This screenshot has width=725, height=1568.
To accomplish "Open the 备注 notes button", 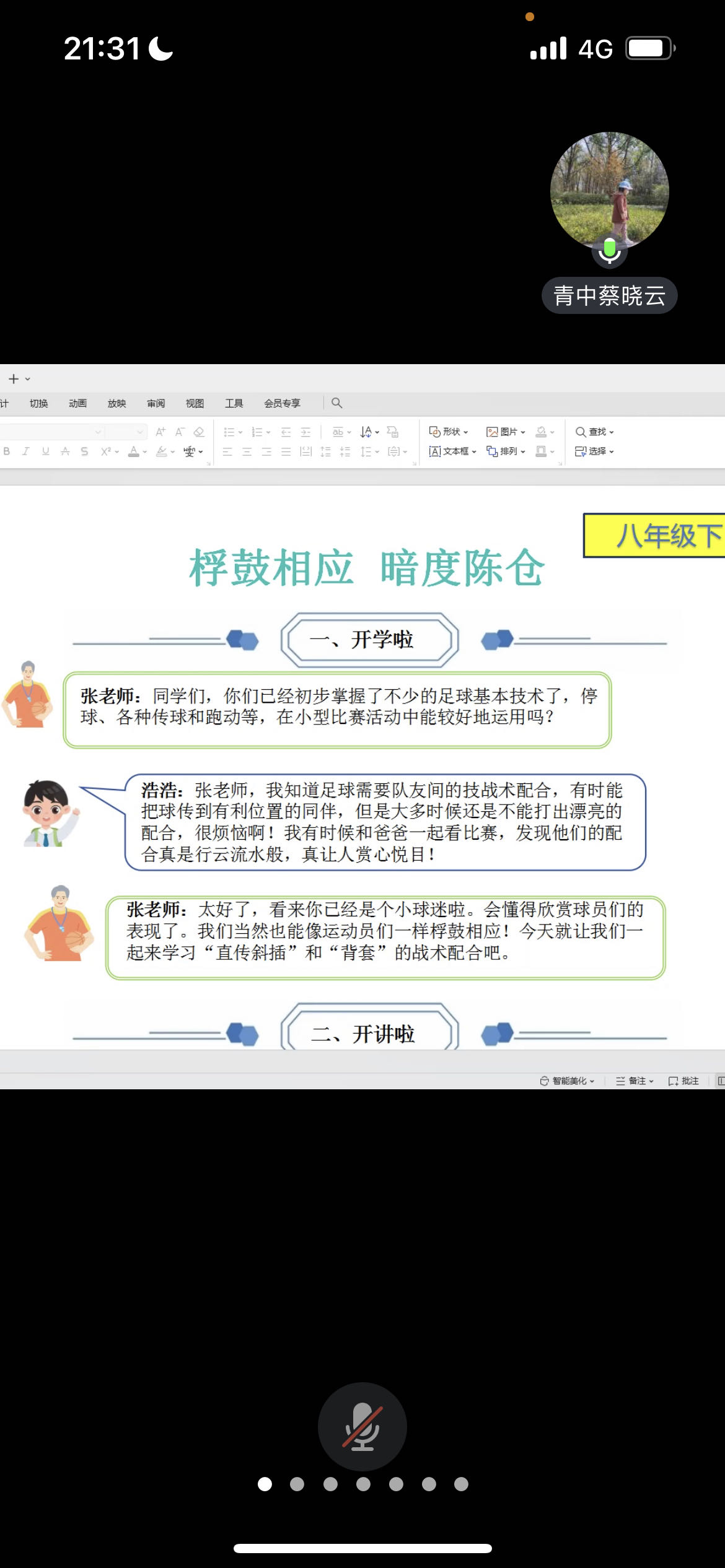I will (635, 1081).
